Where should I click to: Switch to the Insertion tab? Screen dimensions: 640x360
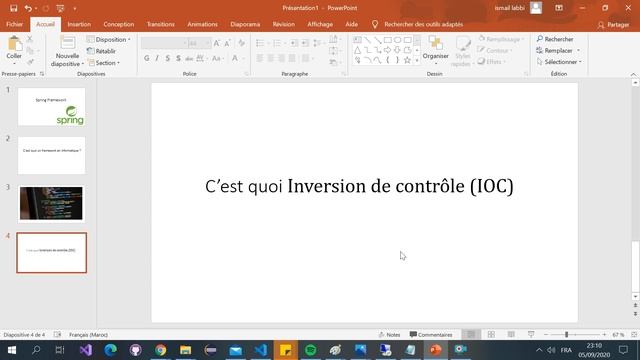point(79,24)
